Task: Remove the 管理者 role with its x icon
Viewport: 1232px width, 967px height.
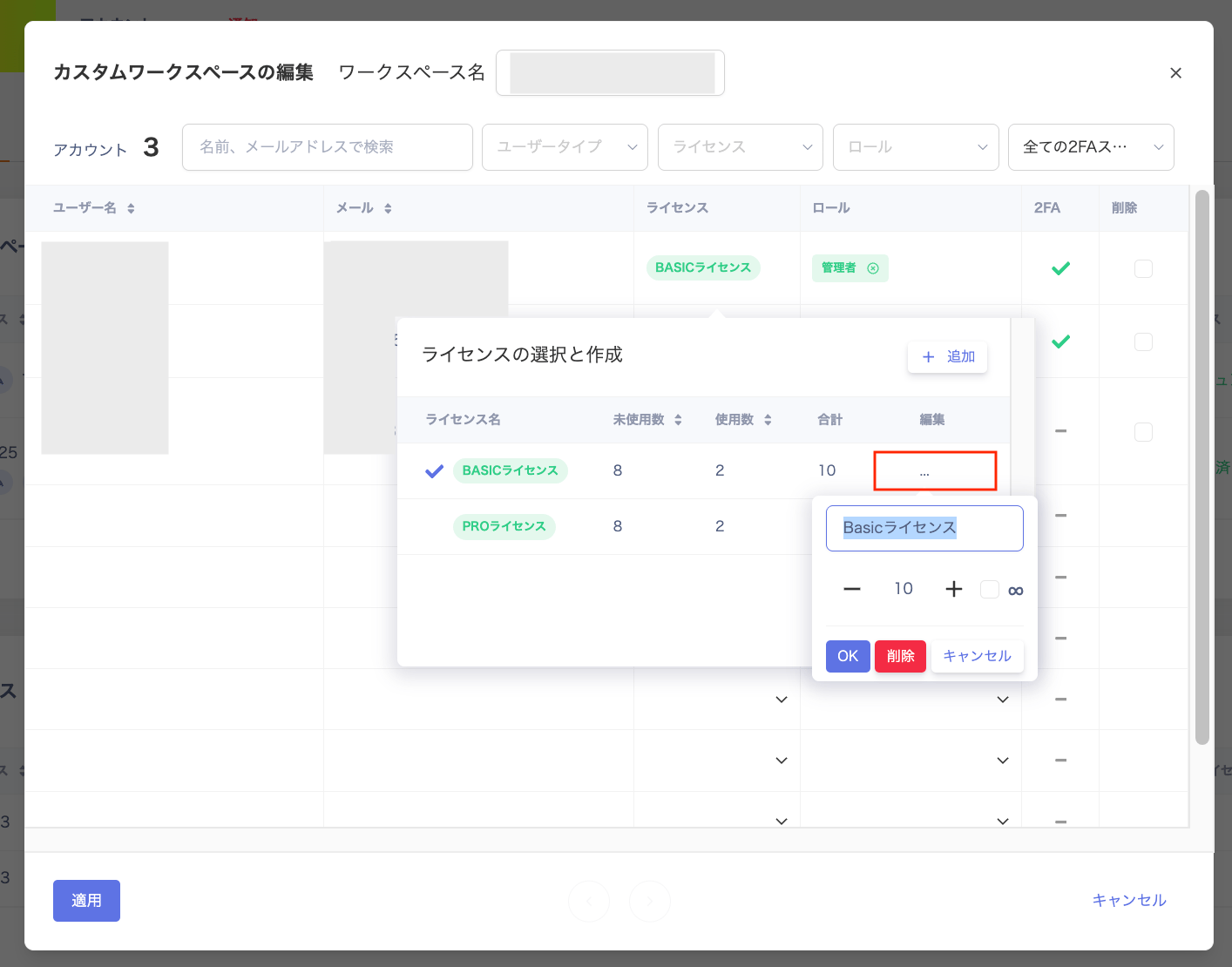Action: [873, 268]
